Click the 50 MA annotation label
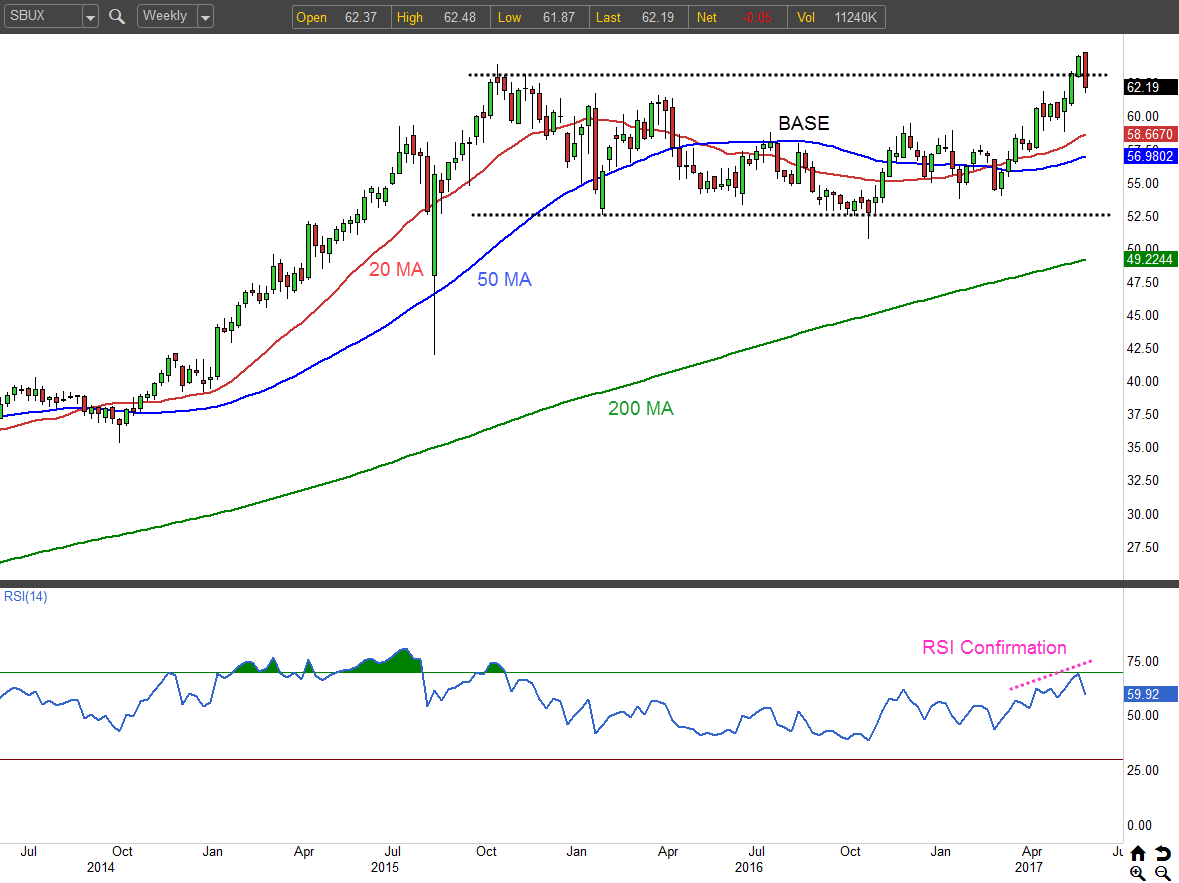The width and height of the screenshot is (1179, 883). 505,280
